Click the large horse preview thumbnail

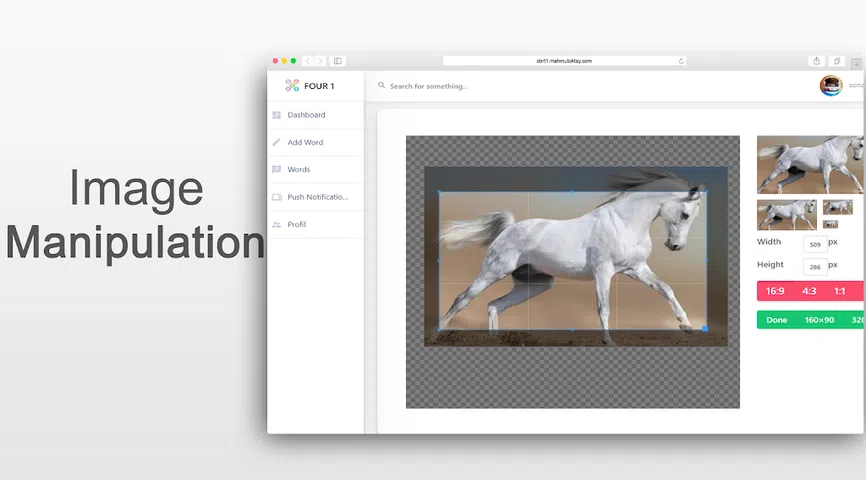point(810,165)
